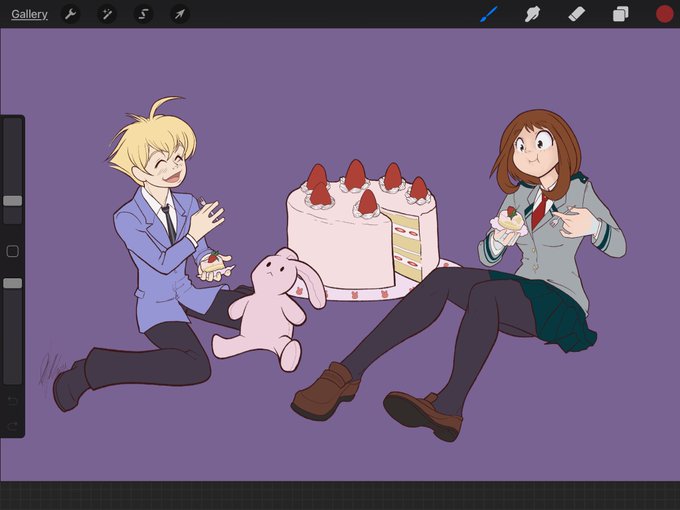
Task: Tap the redo arrow on sidebar
Action: coord(13,426)
